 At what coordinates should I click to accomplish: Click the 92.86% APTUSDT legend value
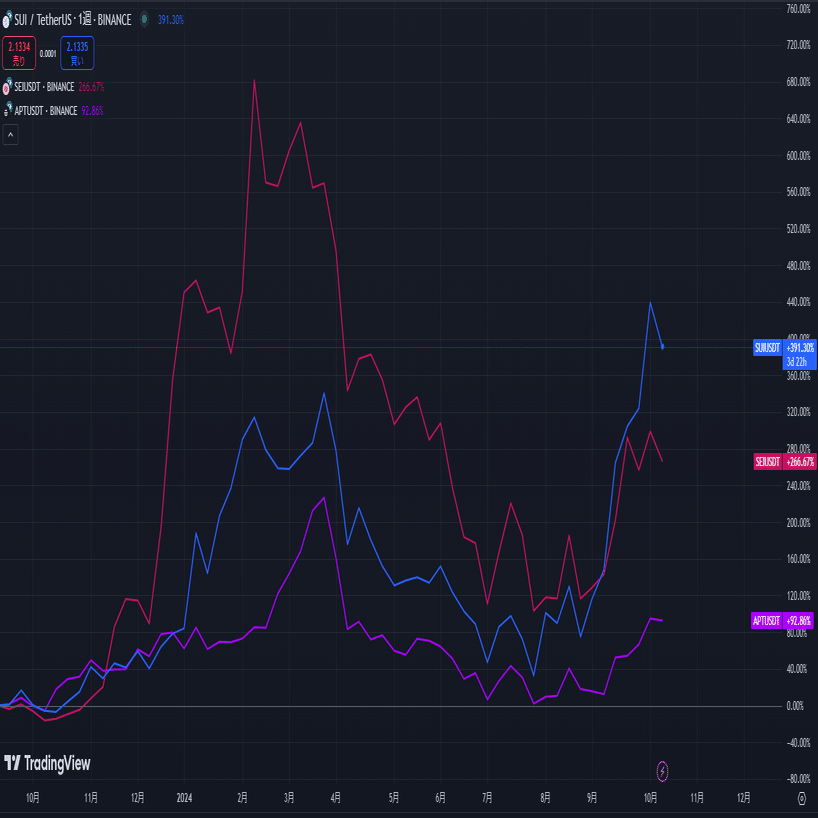coord(92,111)
